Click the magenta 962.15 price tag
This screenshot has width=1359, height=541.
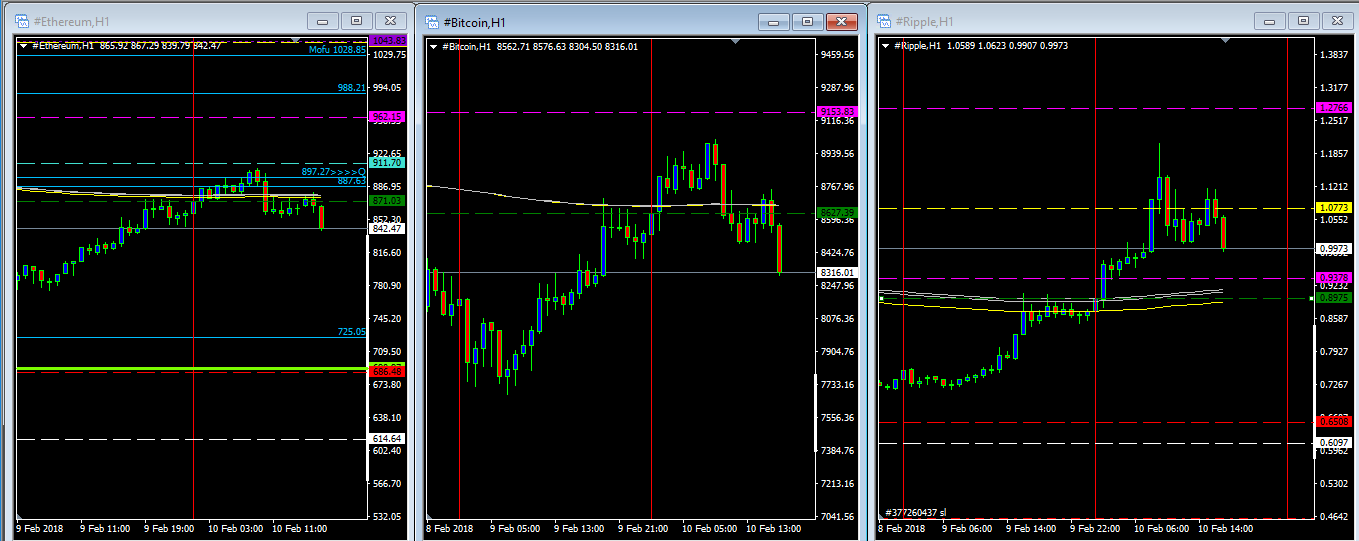387,117
